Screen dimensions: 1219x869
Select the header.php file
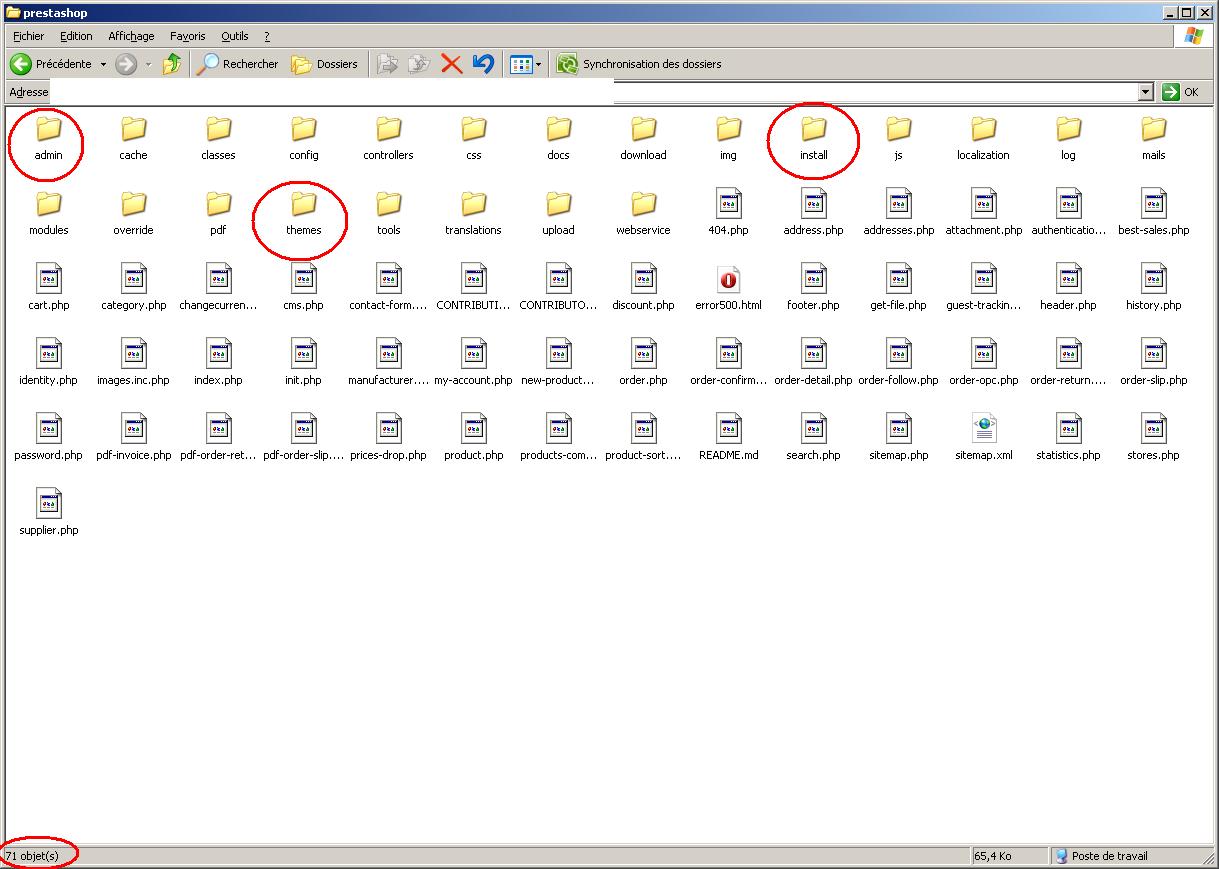1068,288
